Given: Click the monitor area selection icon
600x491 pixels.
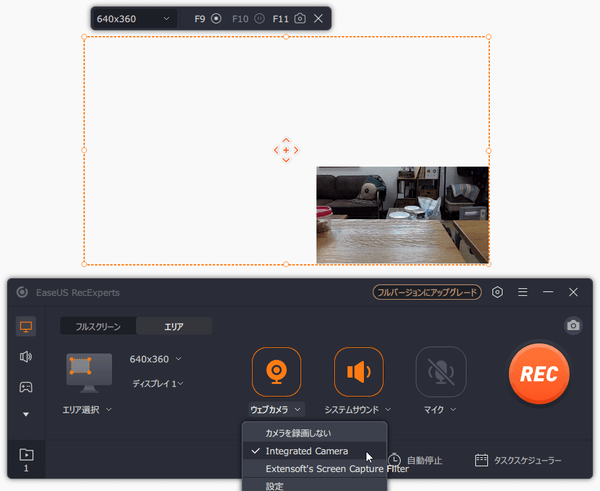Looking at the screenshot, I should pos(89,373).
